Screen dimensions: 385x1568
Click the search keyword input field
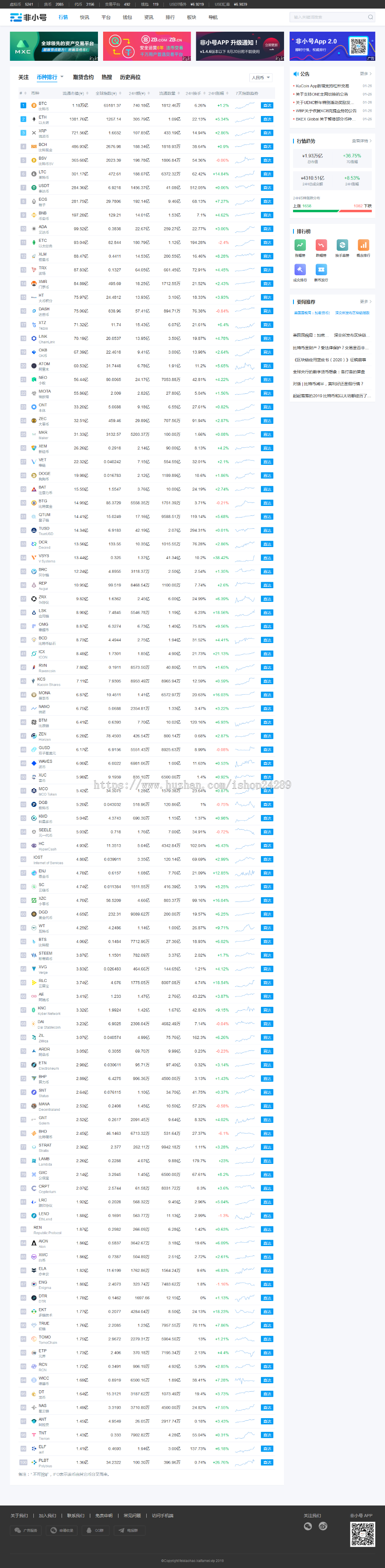[x=329, y=17]
